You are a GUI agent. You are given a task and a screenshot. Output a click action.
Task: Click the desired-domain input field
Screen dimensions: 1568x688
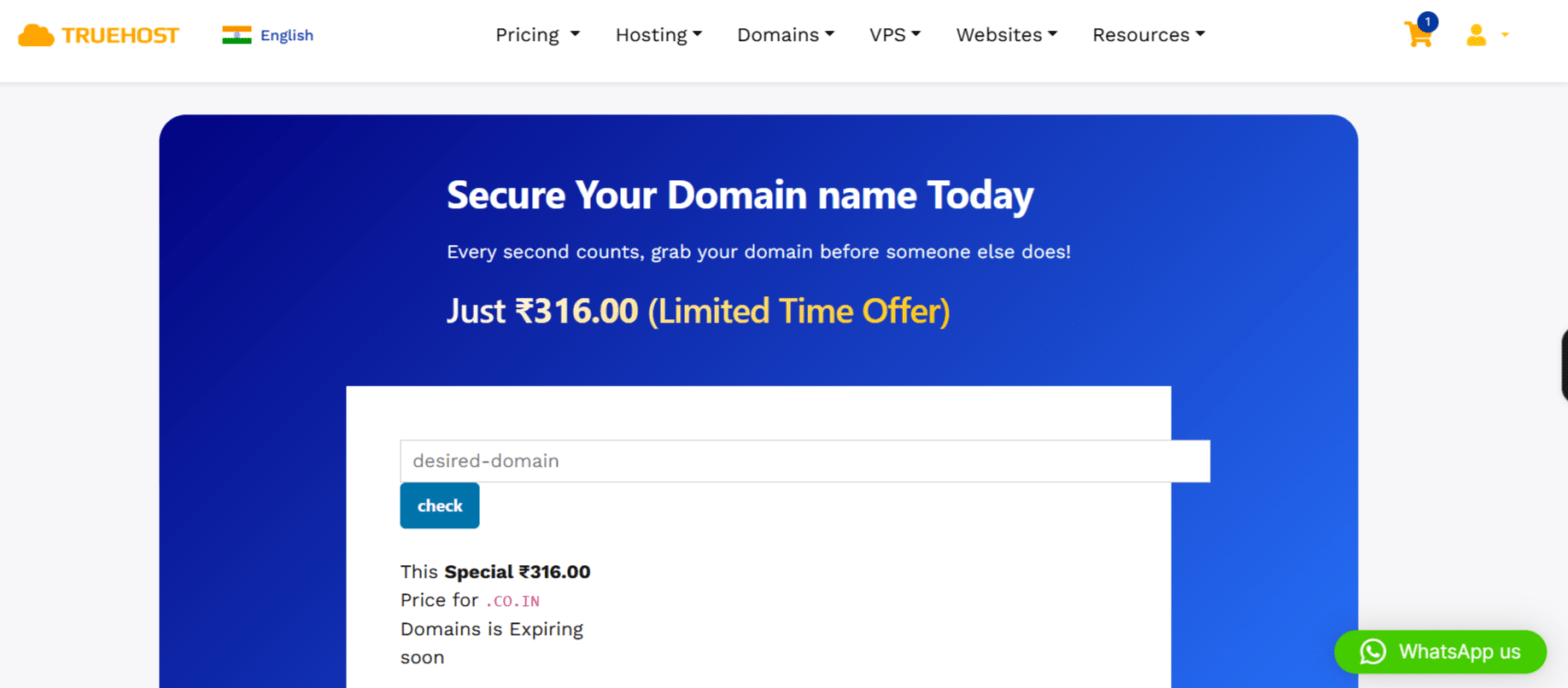pyautogui.click(x=805, y=460)
